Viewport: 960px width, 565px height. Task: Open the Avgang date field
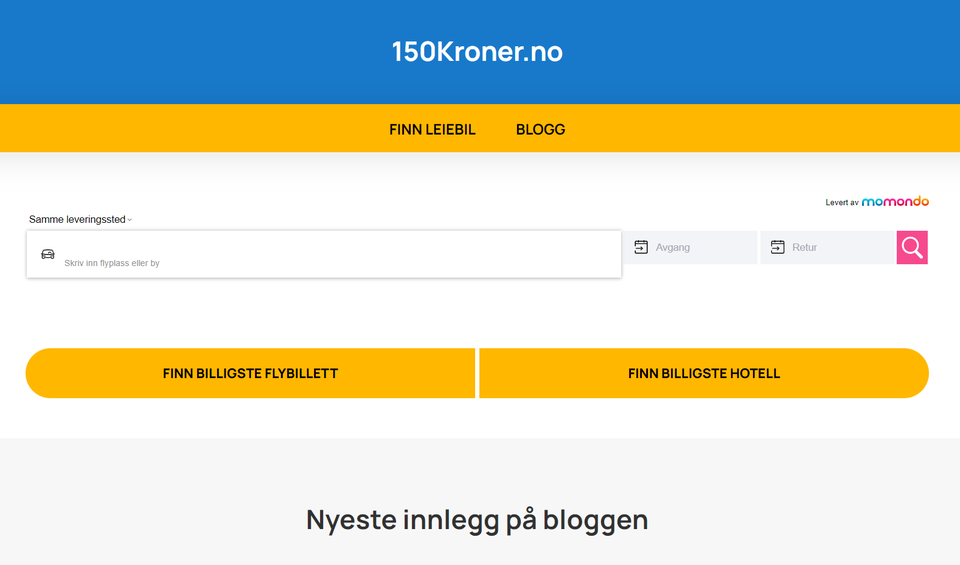pyautogui.click(x=690, y=247)
